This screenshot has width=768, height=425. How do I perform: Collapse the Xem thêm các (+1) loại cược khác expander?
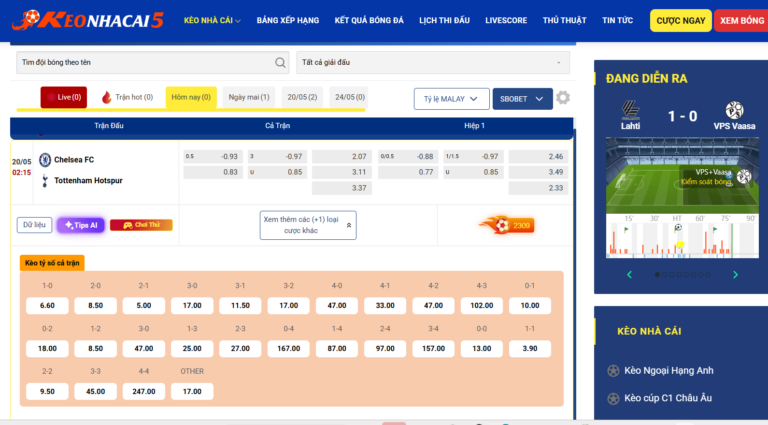pos(308,225)
